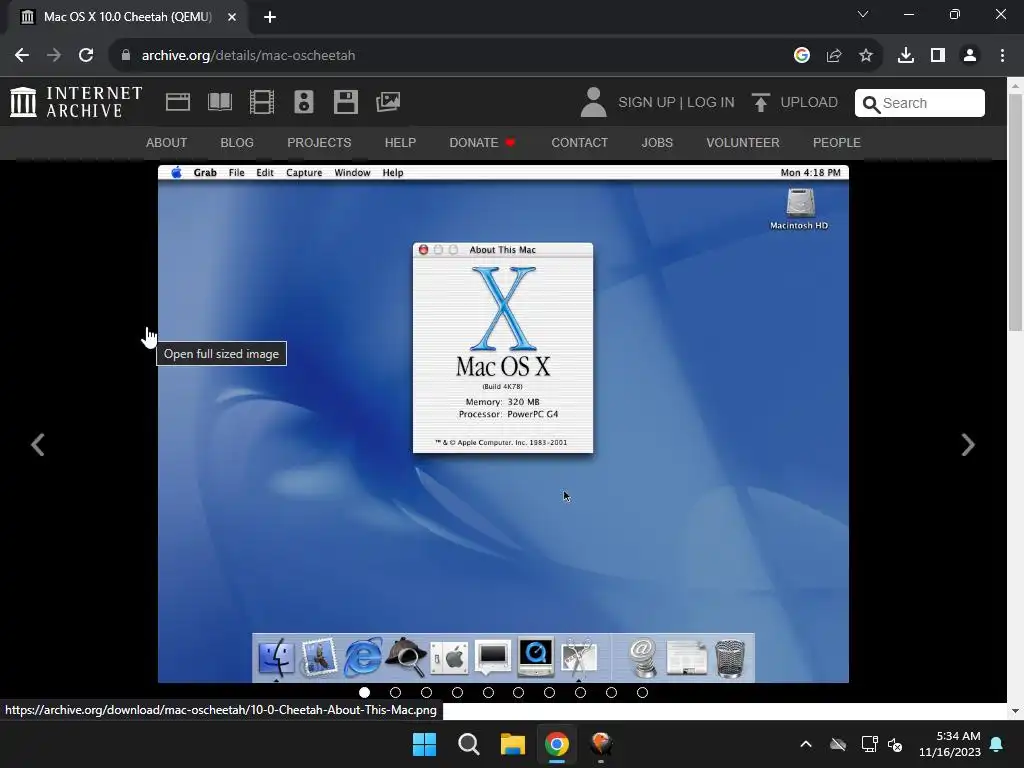Screen dimensions: 1024x768
Task: Open the HELP nav item
Action: (400, 142)
